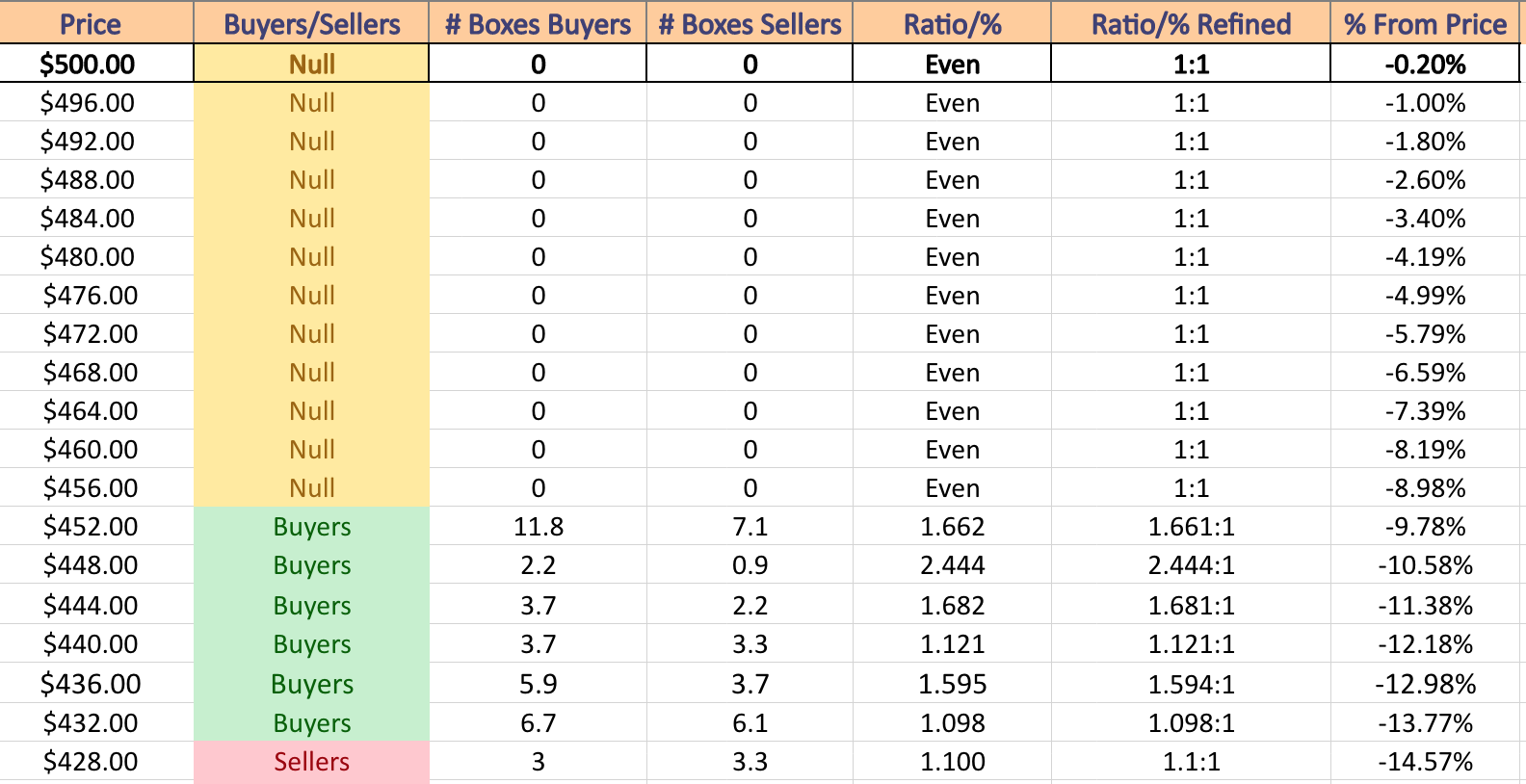Select the $476.00 price cell
Screen dimensions: 1526x784
(x=96, y=295)
